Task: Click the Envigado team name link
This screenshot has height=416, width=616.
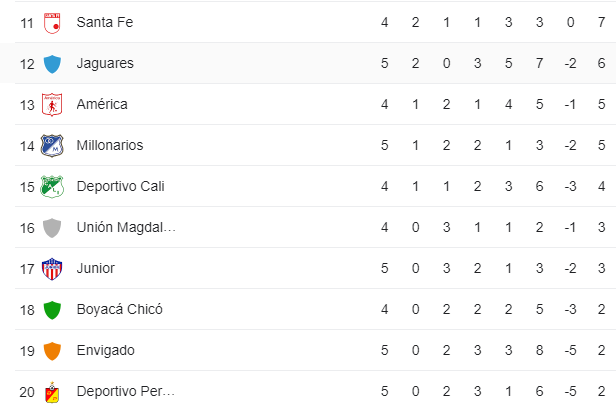Action: [106, 350]
